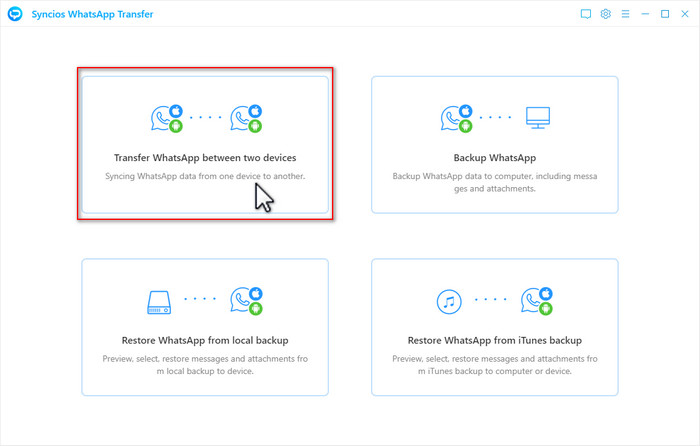Screen dimensions: 700x446
Task: Open the feedback message icon
Action: 586,14
